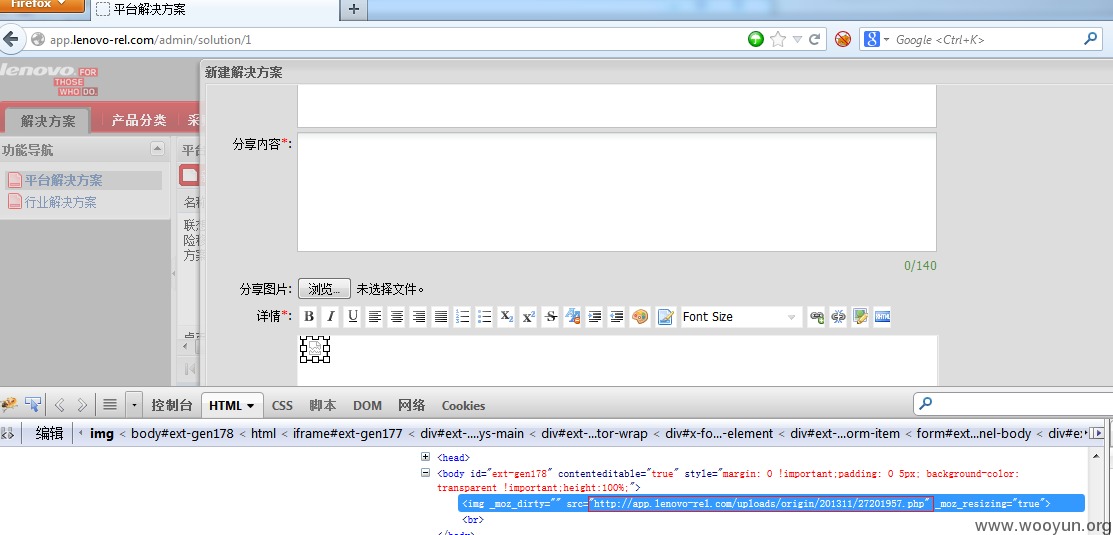Remove hyperlink with unlink icon
1113x535 pixels.
coord(838,317)
